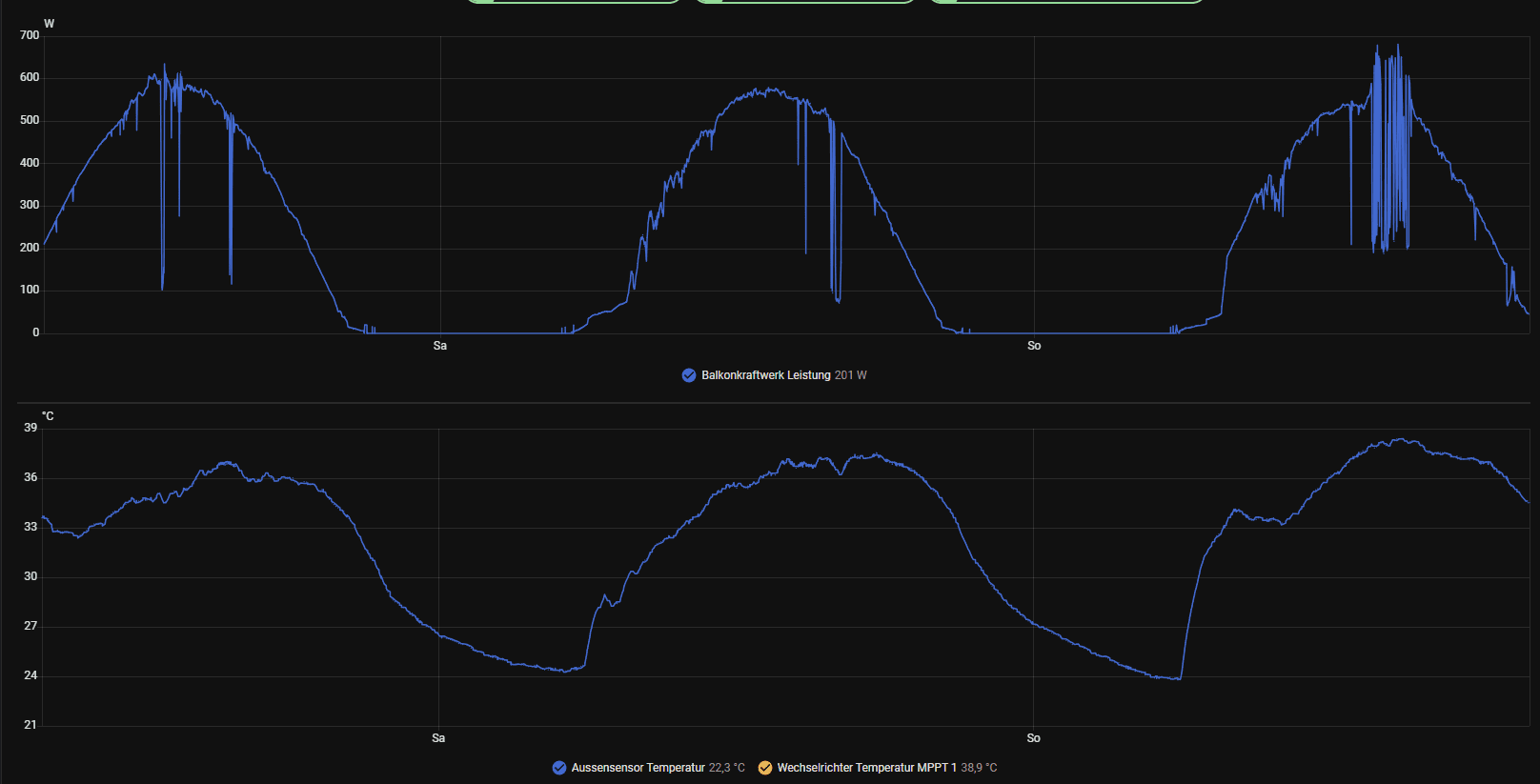
Task: Click the Wechselrichter Temperatur MPPT 1 label
Action: click(866, 768)
